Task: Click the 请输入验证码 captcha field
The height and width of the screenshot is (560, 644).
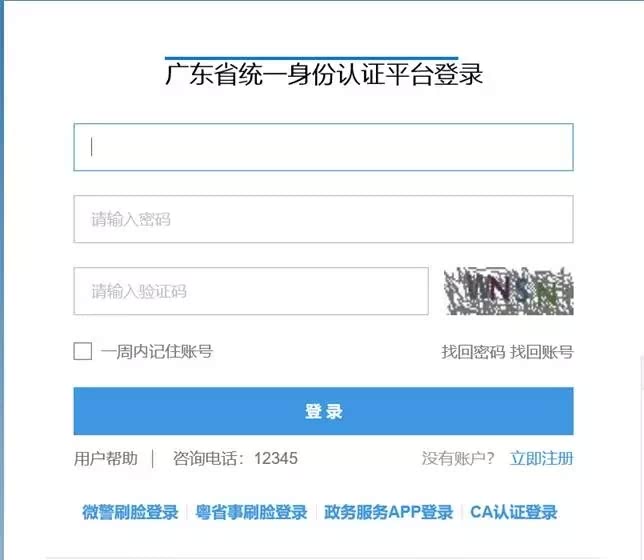Action: (251, 291)
